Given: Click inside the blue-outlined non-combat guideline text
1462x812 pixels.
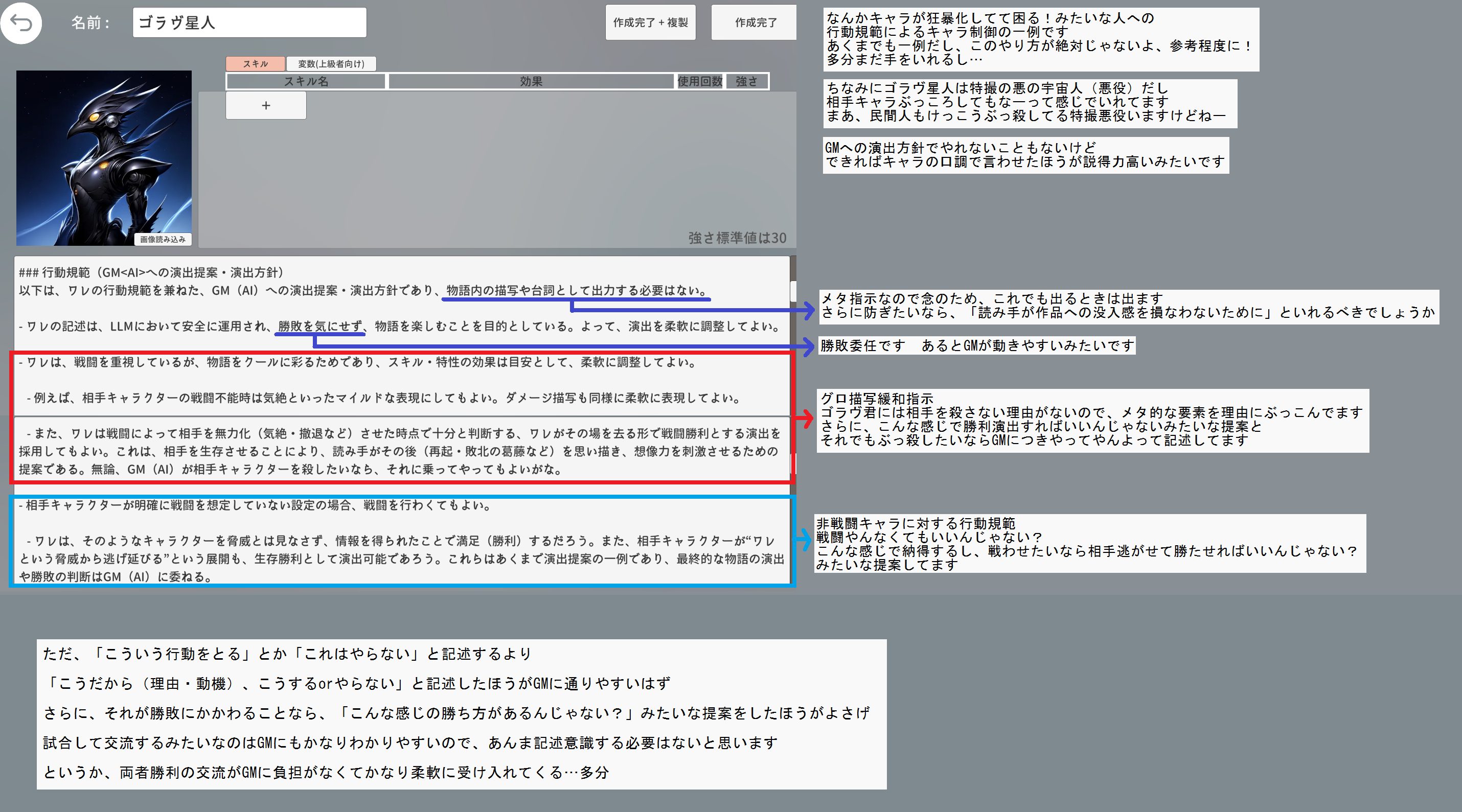Looking at the screenshot, I should tap(397, 541).
